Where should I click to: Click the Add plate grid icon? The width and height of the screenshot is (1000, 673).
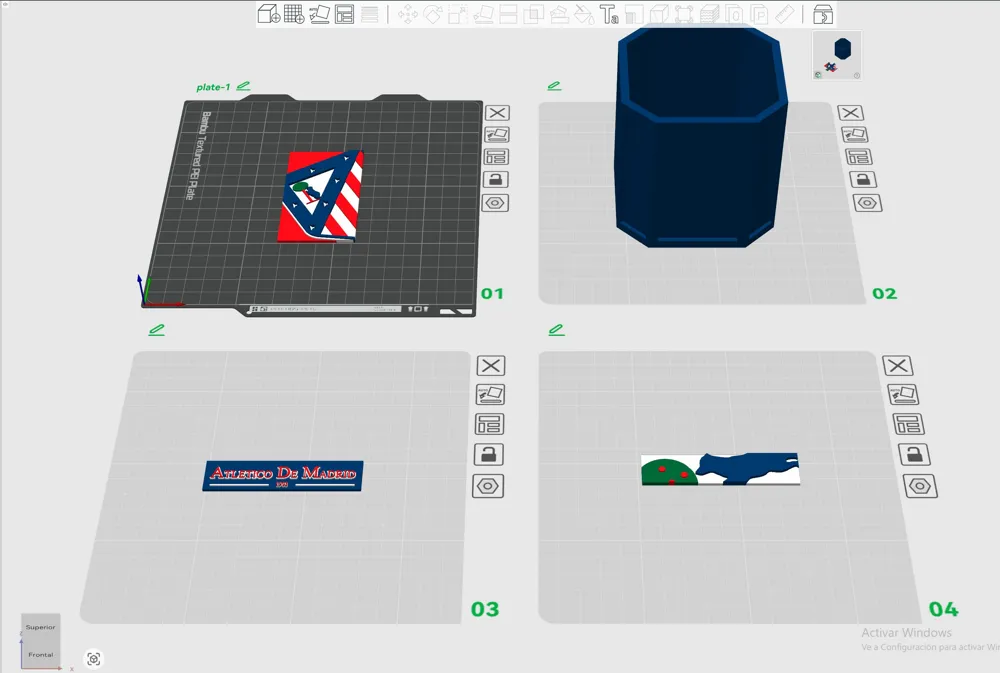[294, 13]
